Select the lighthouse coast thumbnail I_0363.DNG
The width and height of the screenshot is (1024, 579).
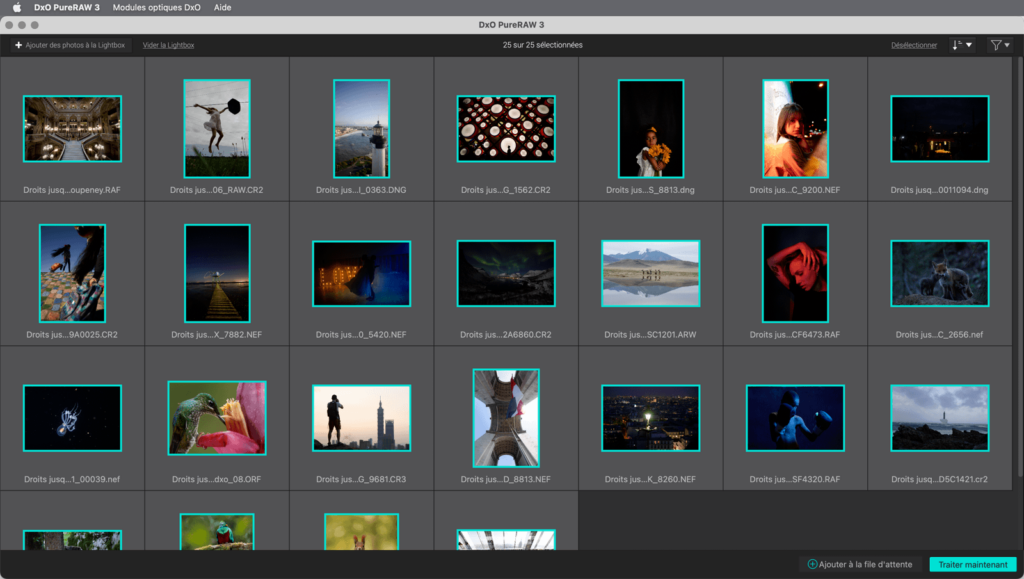click(361, 129)
